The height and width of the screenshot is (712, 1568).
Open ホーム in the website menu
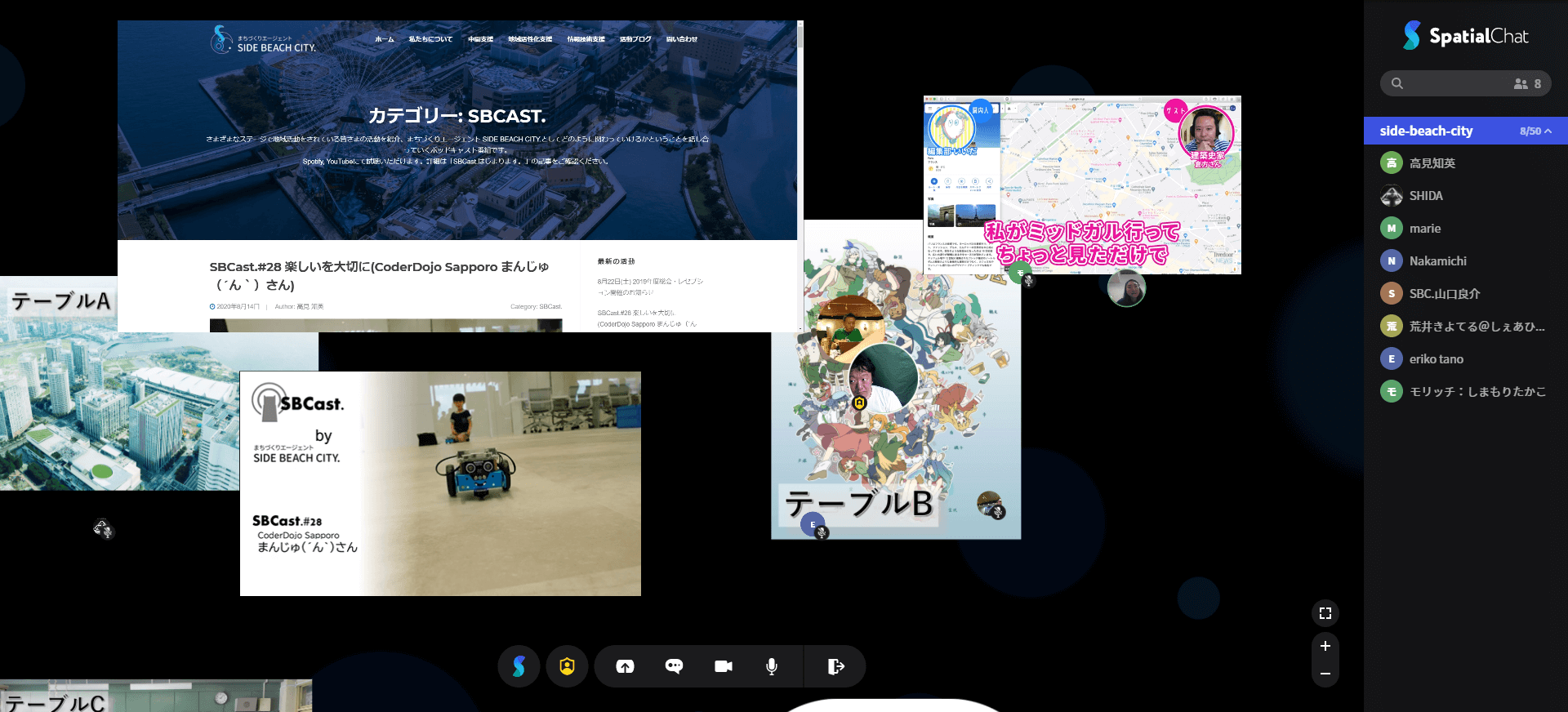pyautogui.click(x=385, y=39)
